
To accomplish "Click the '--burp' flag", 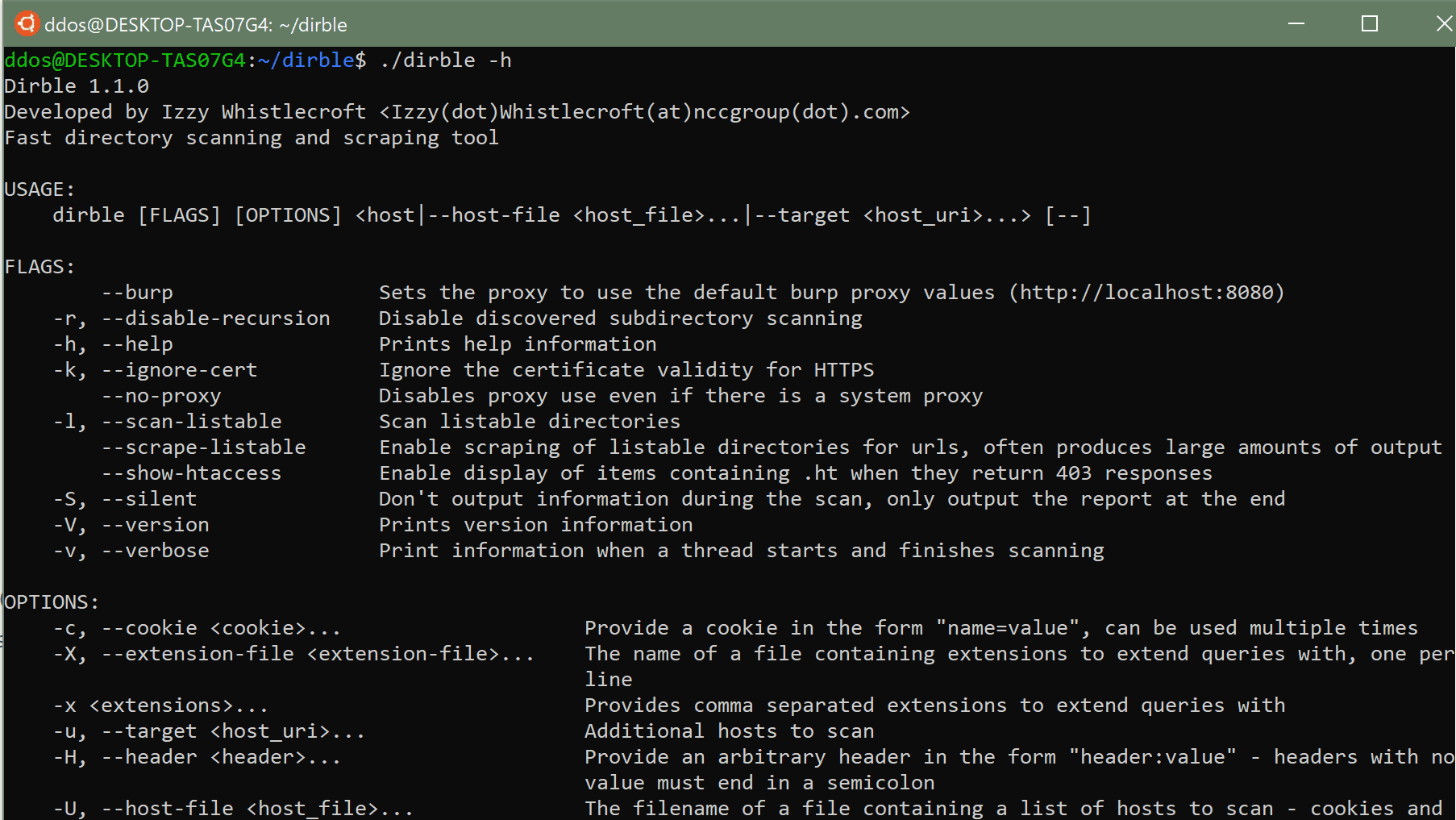I will pos(137,293).
